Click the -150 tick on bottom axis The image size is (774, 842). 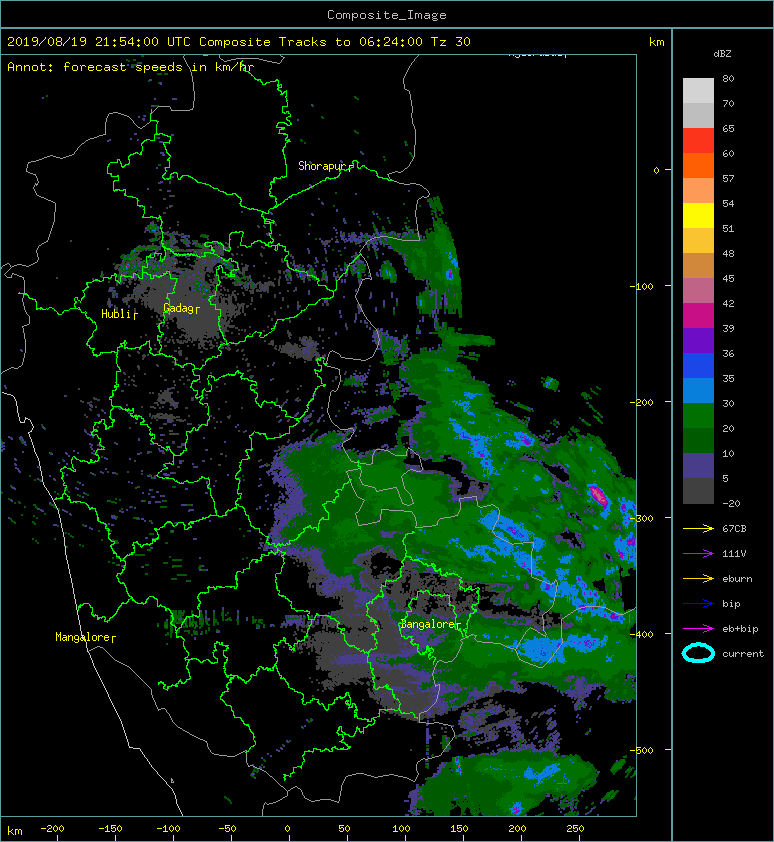coord(110,829)
